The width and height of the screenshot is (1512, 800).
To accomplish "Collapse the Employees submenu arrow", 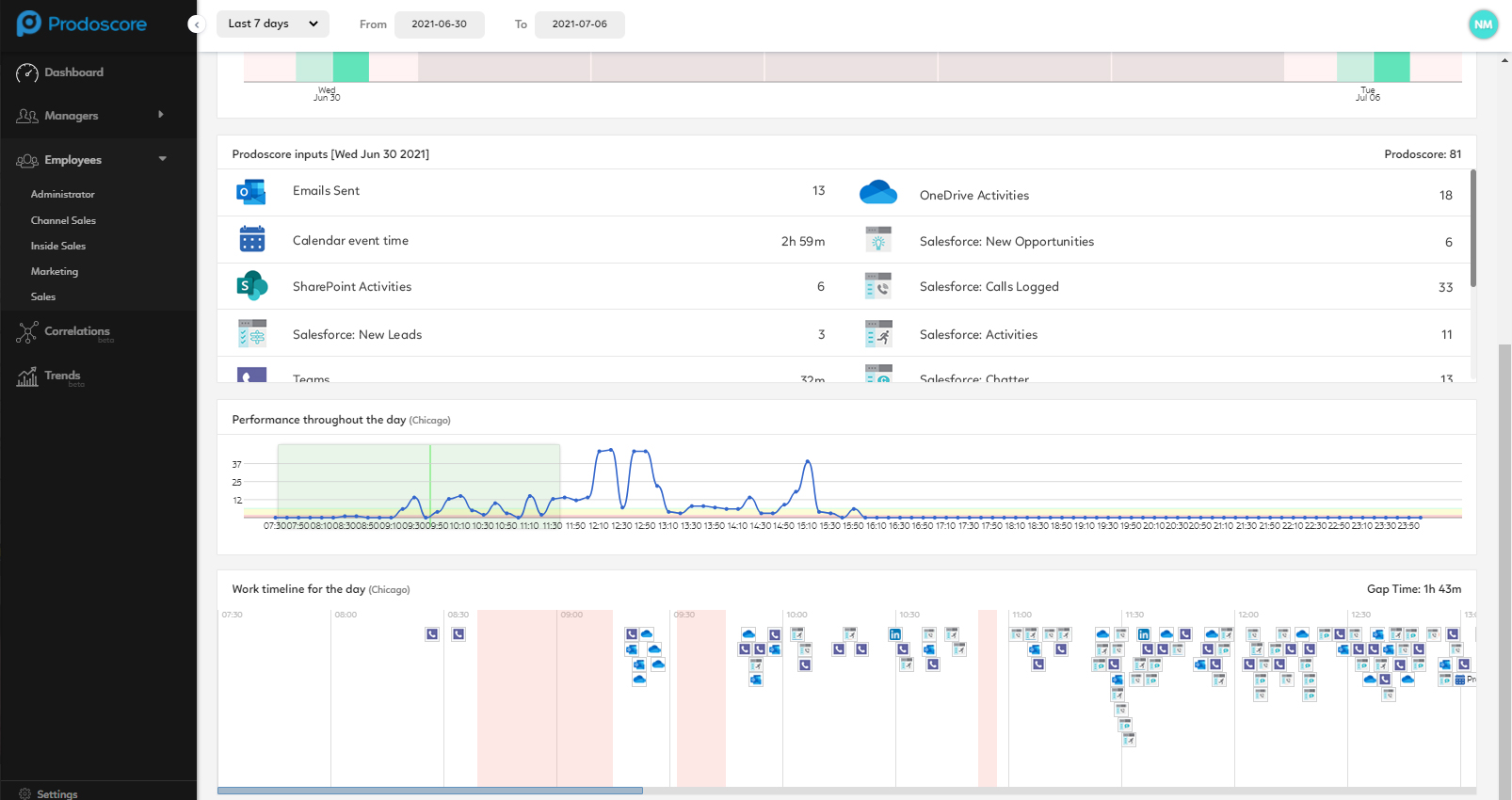I will [x=162, y=159].
